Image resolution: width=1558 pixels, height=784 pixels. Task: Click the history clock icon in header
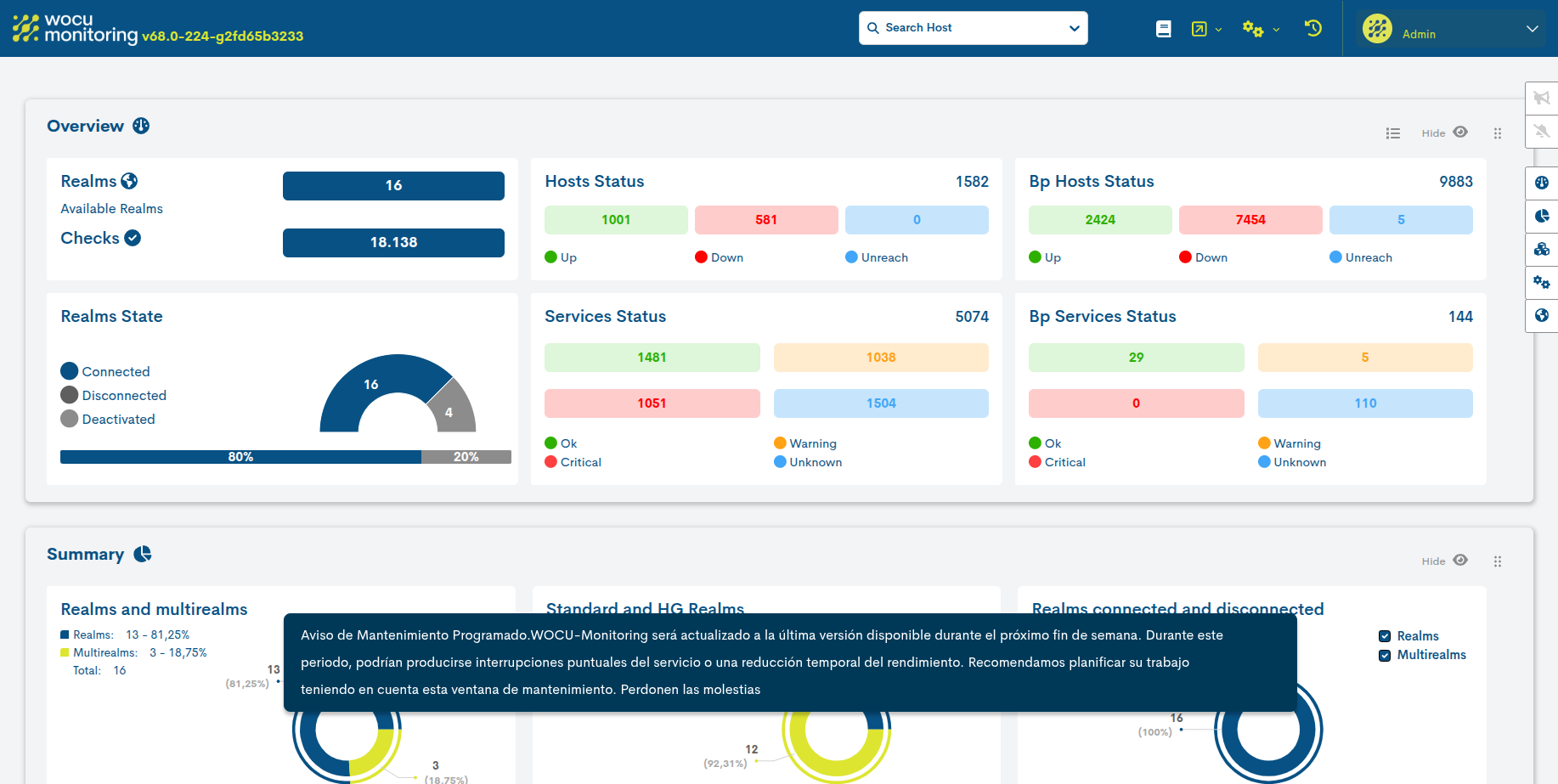click(1313, 29)
